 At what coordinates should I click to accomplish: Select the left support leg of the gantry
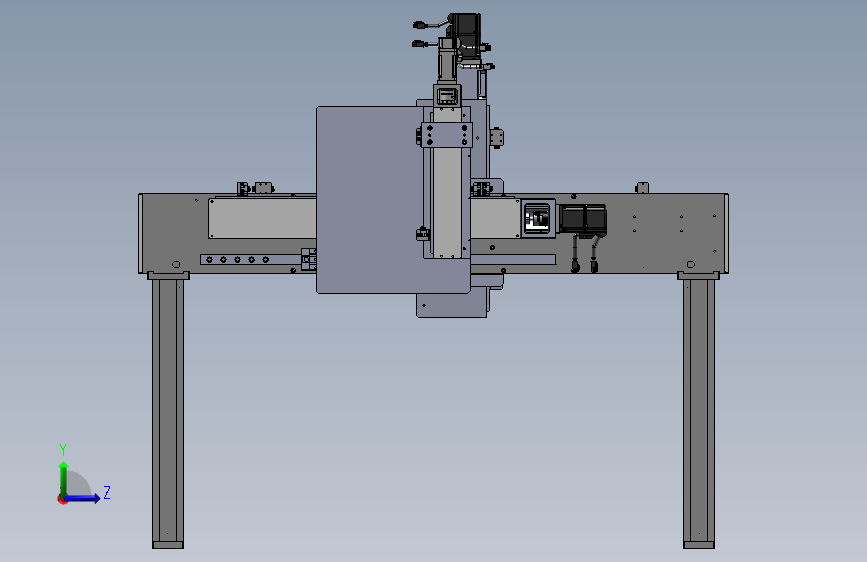[168, 410]
